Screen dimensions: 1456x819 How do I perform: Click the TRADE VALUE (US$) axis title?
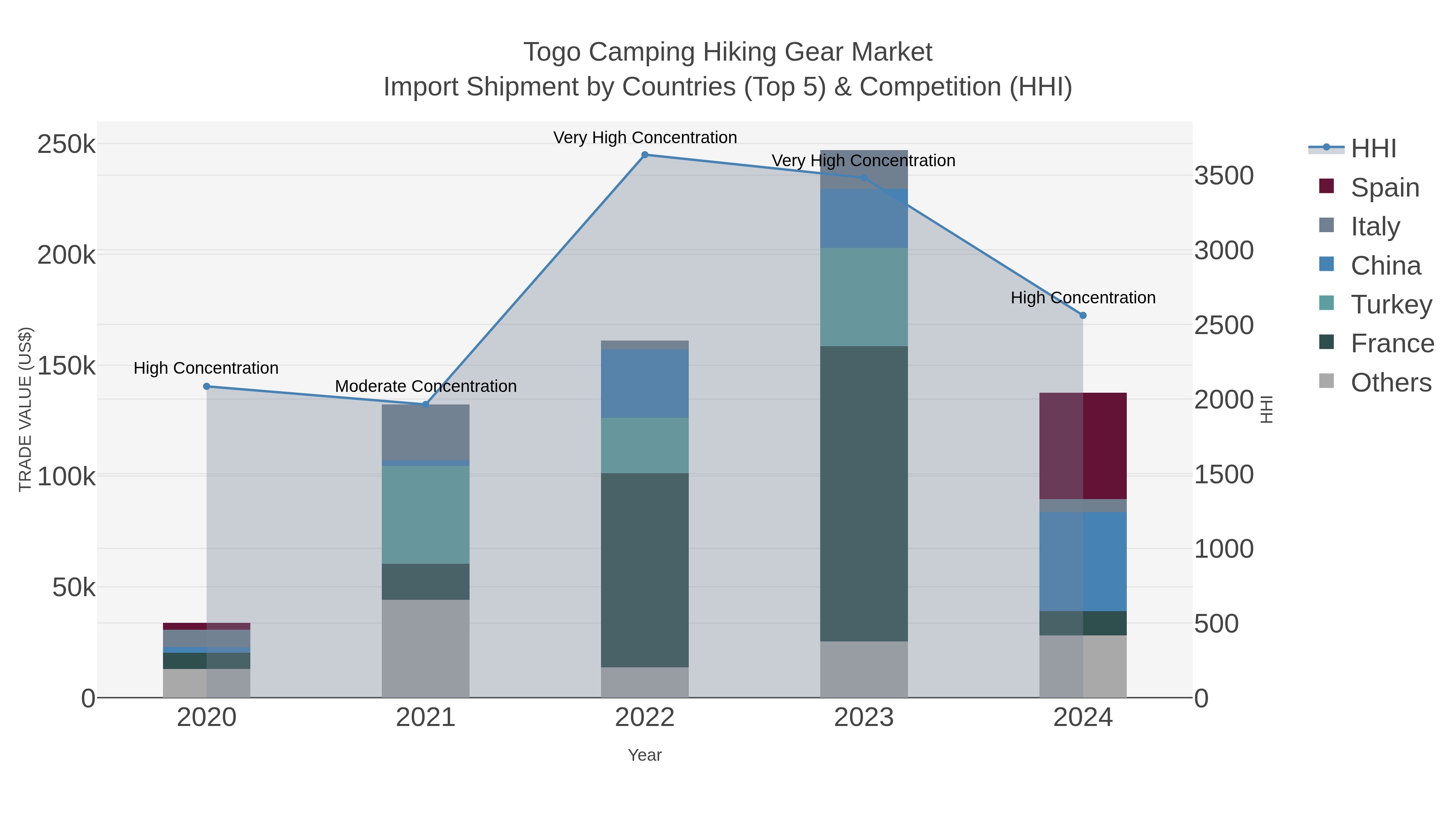(x=25, y=409)
